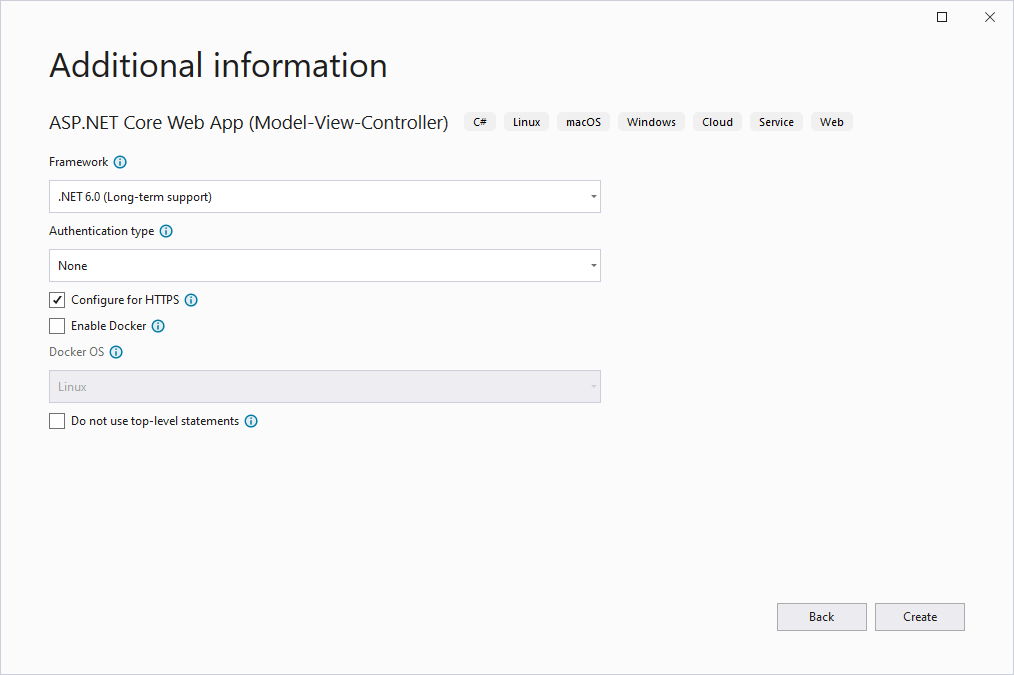Click the Linux tag
1014x675 pixels.
pos(526,122)
